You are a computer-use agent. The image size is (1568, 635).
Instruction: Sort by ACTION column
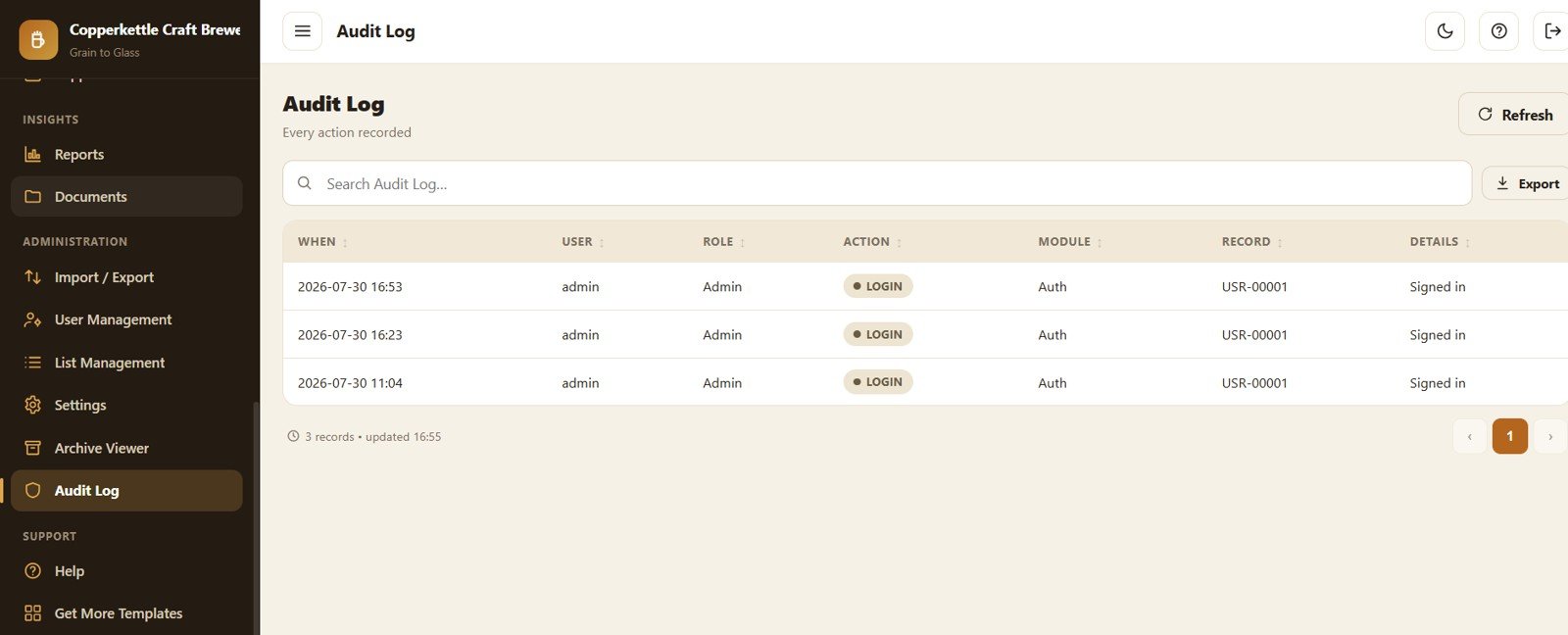[873, 242]
